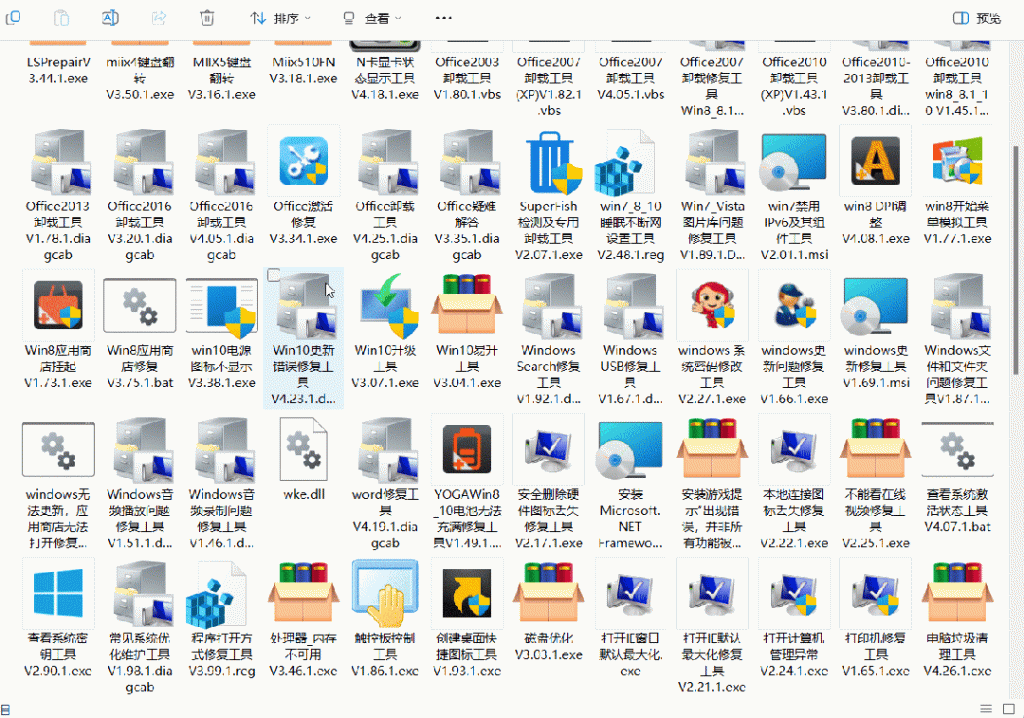Screen dimensions: 1024x718
Task: Click the file name 打开IE默认最大化修复工具 V2.21.1.exe
Action: [x=712, y=662]
